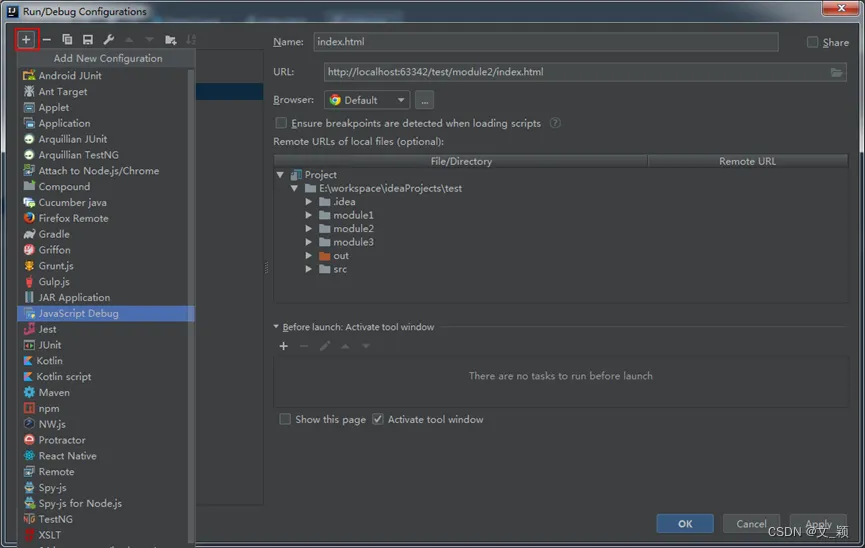
Task: Click the save configuration icon
Action: pyautogui.click(x=88, y=40)
